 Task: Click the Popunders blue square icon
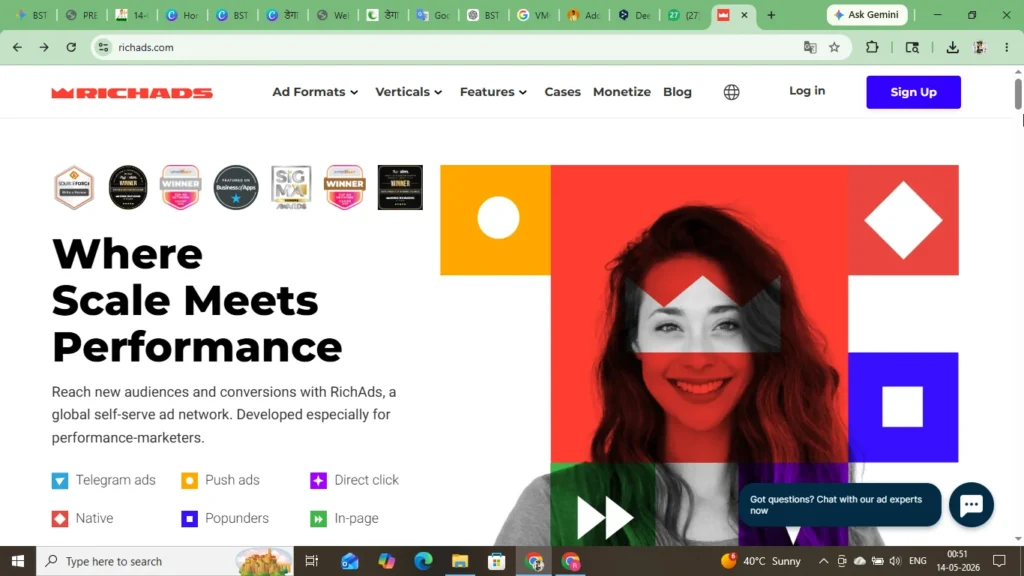point(189,519)
